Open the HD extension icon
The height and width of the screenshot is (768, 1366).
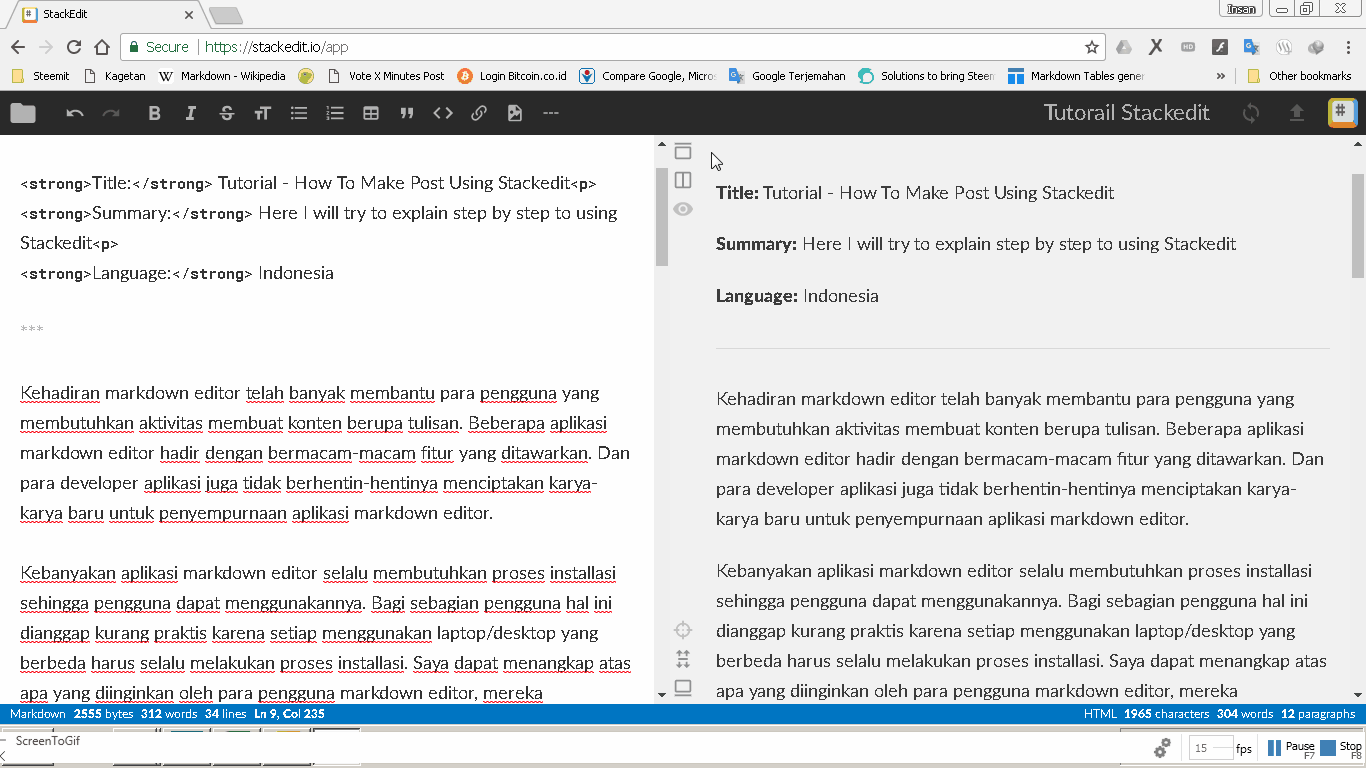[x=1188, y=47]
